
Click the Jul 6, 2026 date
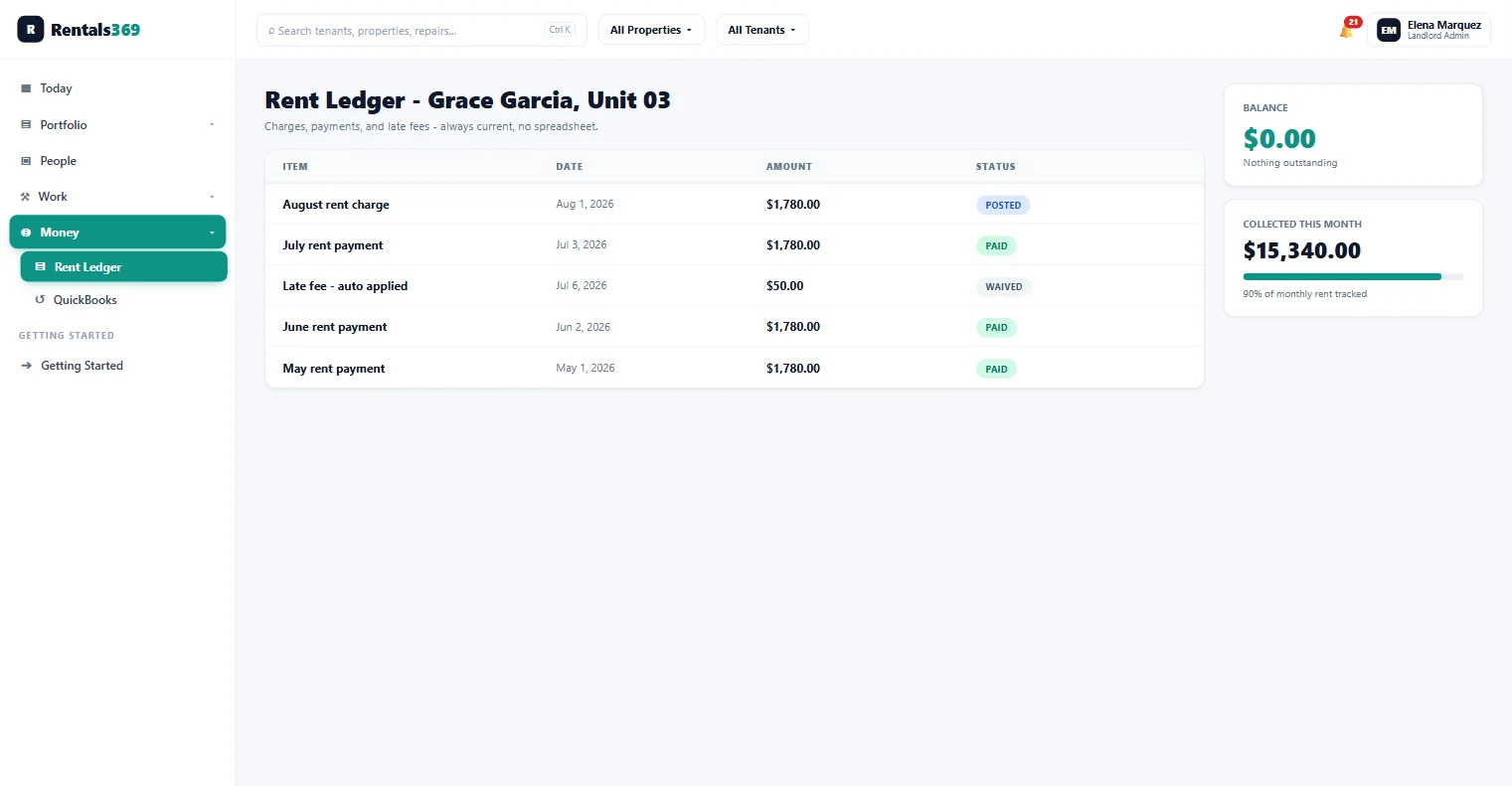click(x=581, y=285)
